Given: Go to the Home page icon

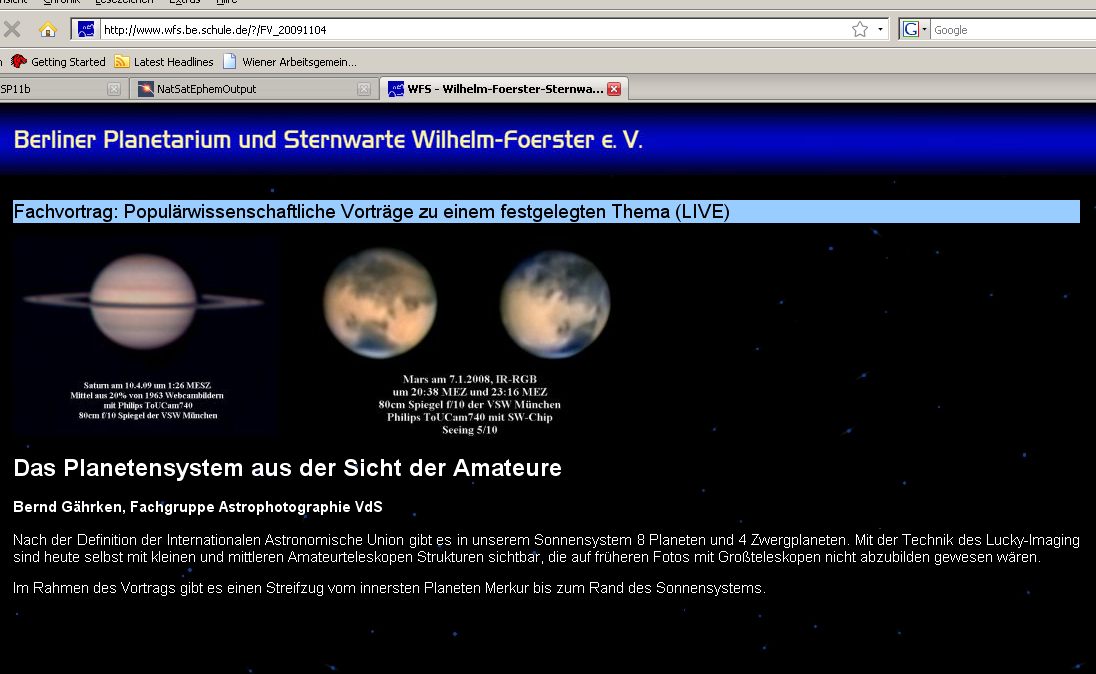Looking at the screenshot, I should [x=47, y=29].
